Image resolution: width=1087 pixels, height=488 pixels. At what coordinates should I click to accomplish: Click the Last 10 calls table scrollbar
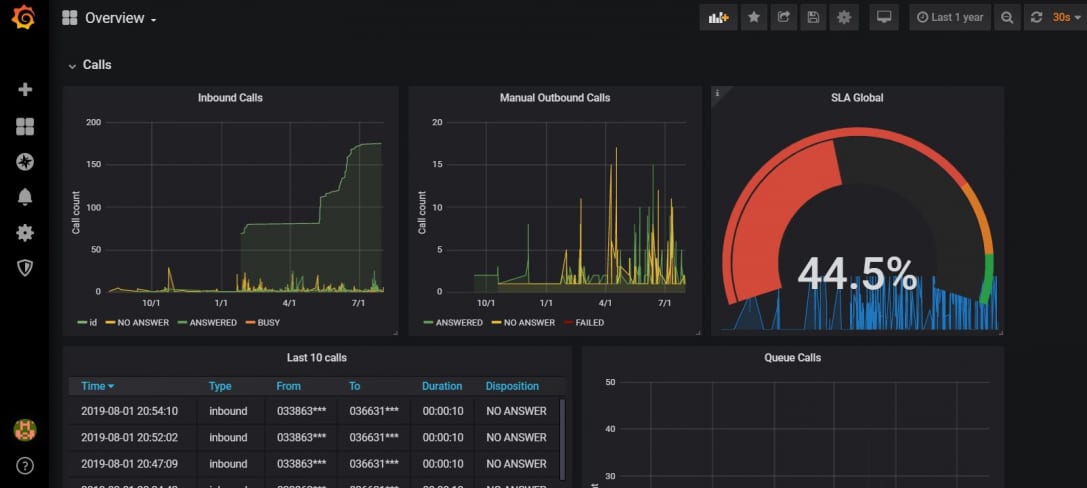coord(562,439)
